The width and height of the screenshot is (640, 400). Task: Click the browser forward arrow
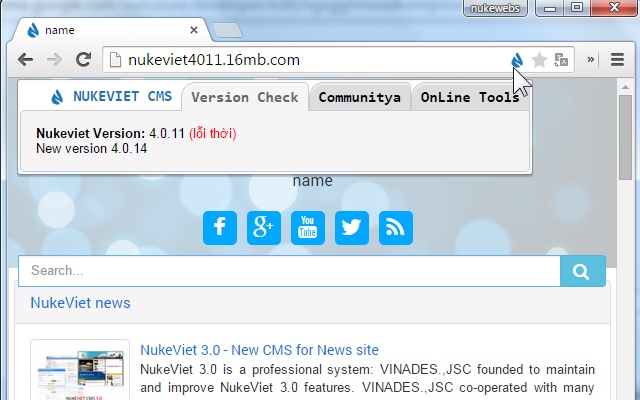coord(54,60)
